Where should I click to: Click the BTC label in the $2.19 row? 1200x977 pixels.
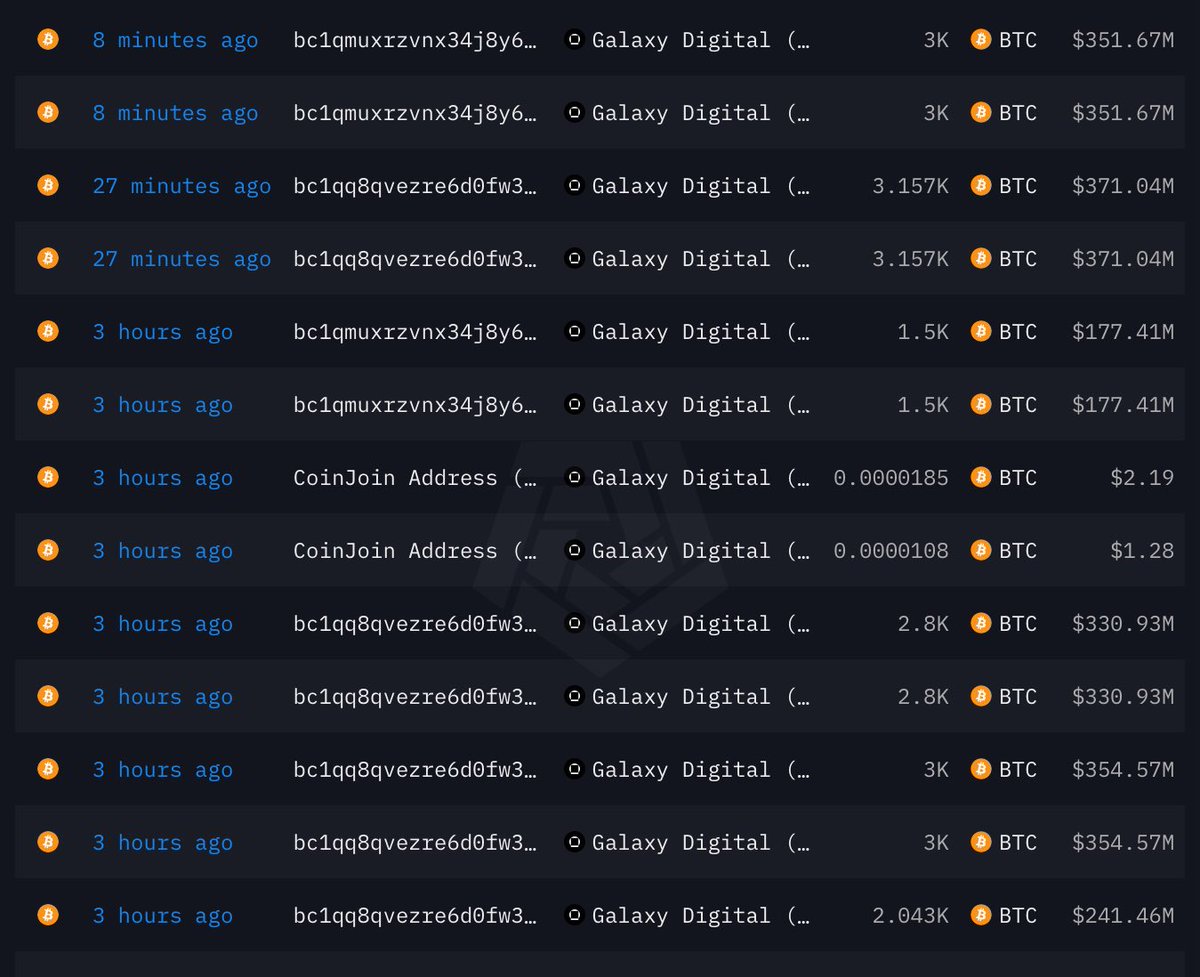tap(1018, 478)
